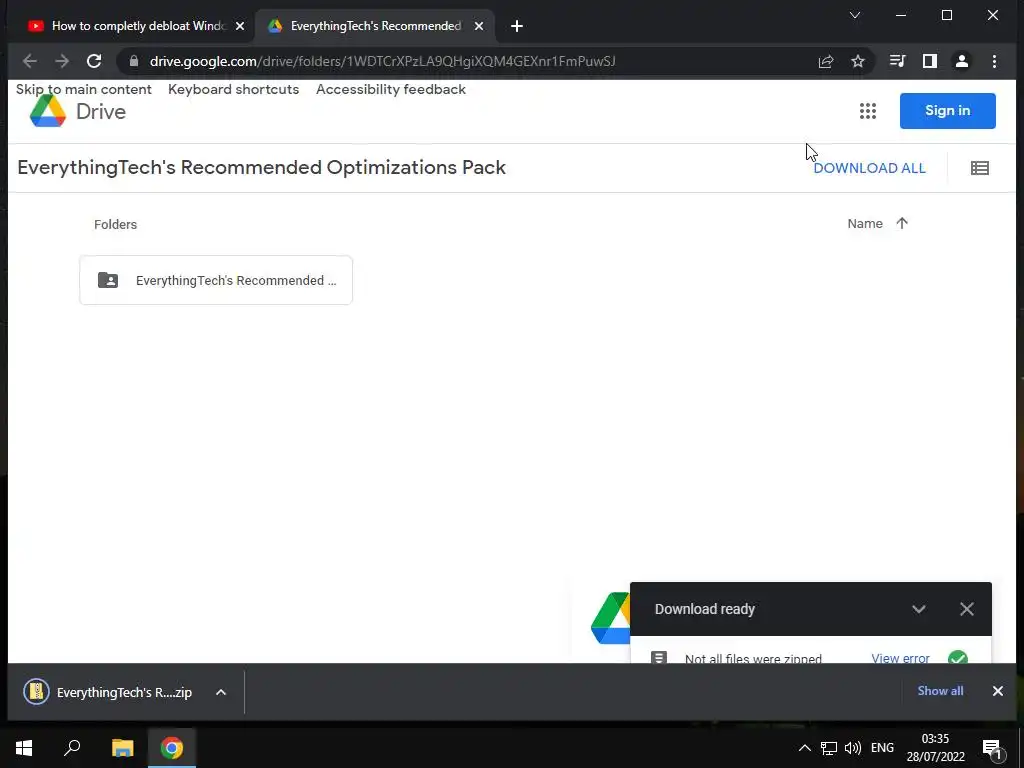Close the downloads bar

[x=997, y=691]
